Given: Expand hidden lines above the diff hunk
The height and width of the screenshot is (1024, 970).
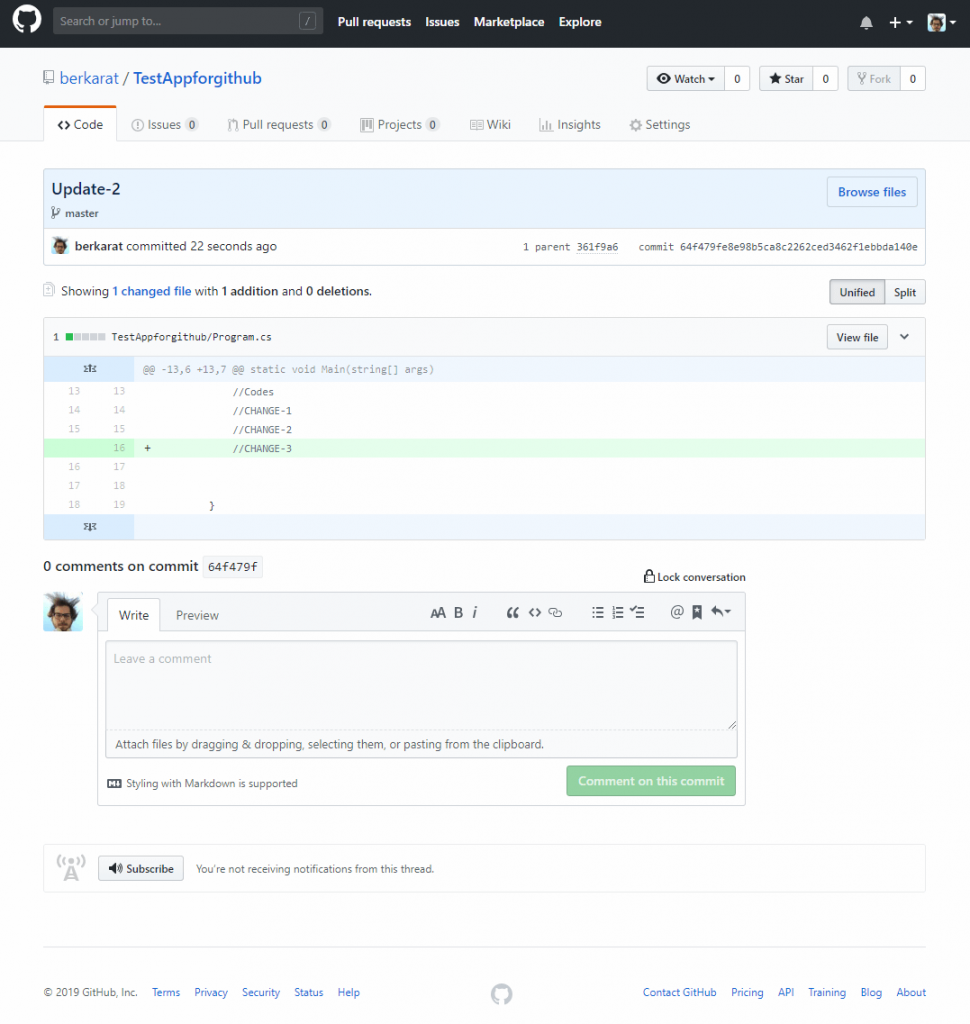Looking at the screenshot, I should (x=89, y=369).
